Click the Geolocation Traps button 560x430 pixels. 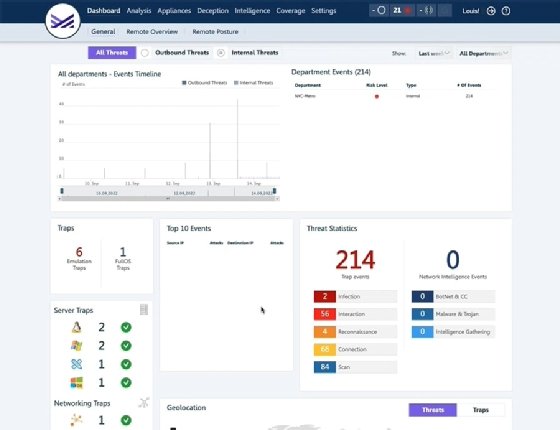(481, 410)
